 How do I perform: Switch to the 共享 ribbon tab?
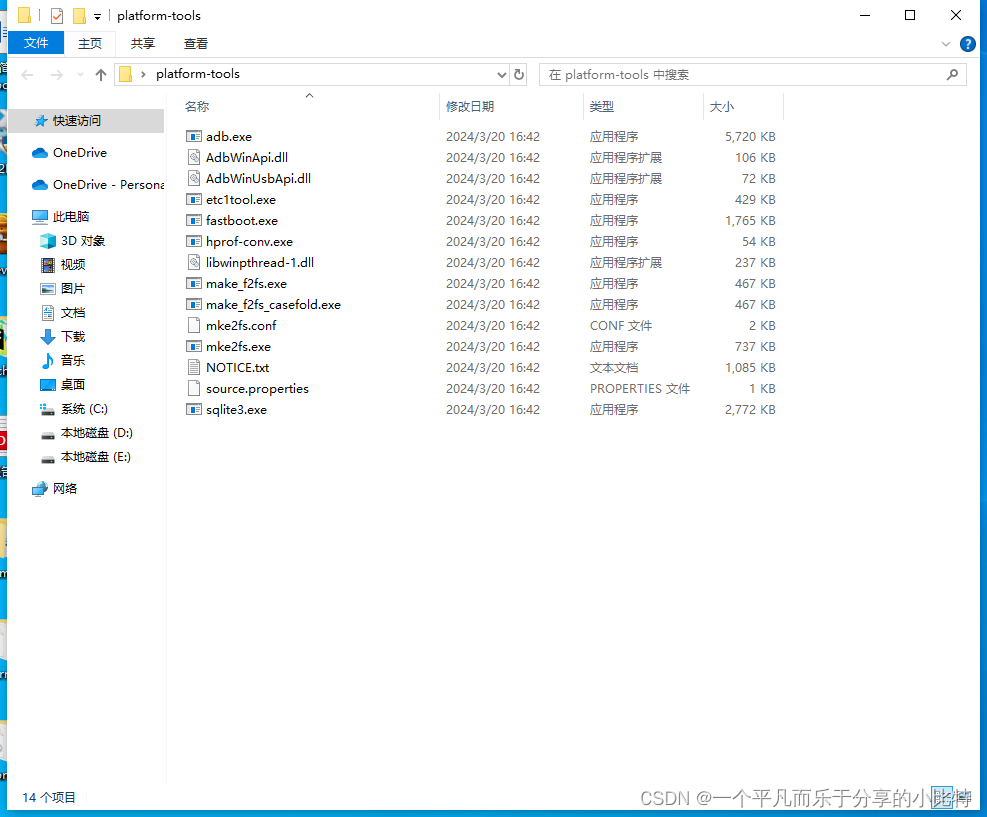[x=143, y=43]
